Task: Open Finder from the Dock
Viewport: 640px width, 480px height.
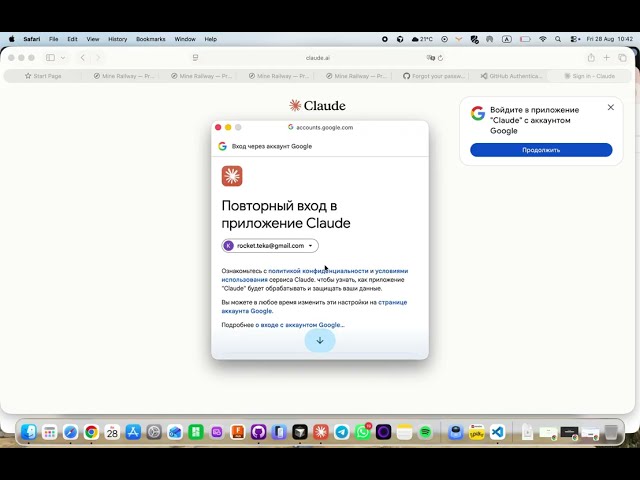Action: pos(29,432)
